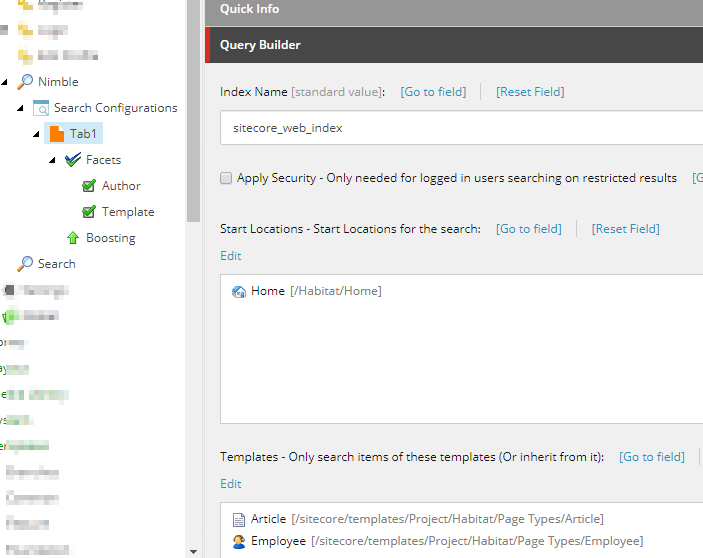
Task: Collapse the Query Builder section header
Action: [x=454, y=45]
